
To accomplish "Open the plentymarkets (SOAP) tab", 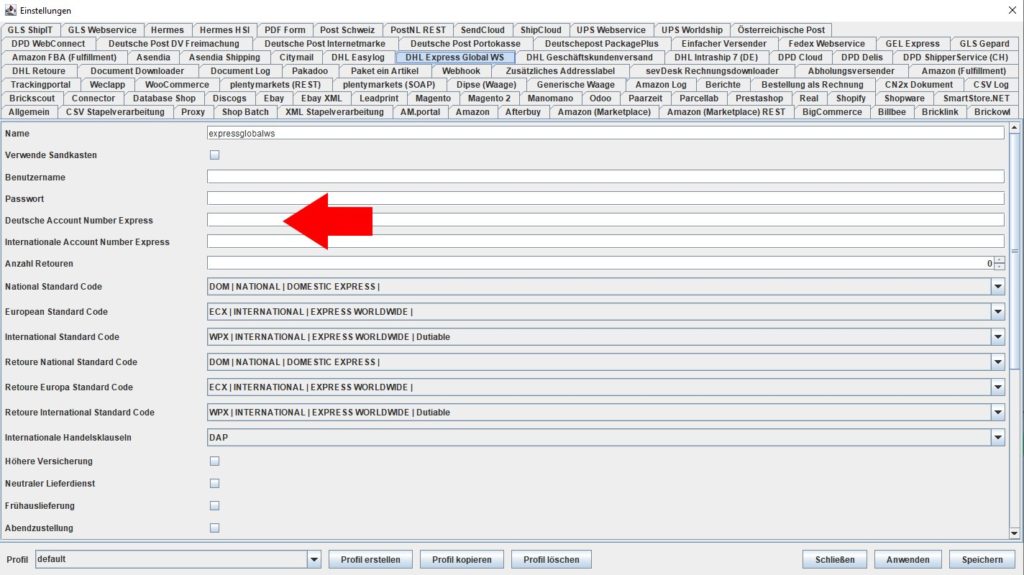I will tap(389, 85).
